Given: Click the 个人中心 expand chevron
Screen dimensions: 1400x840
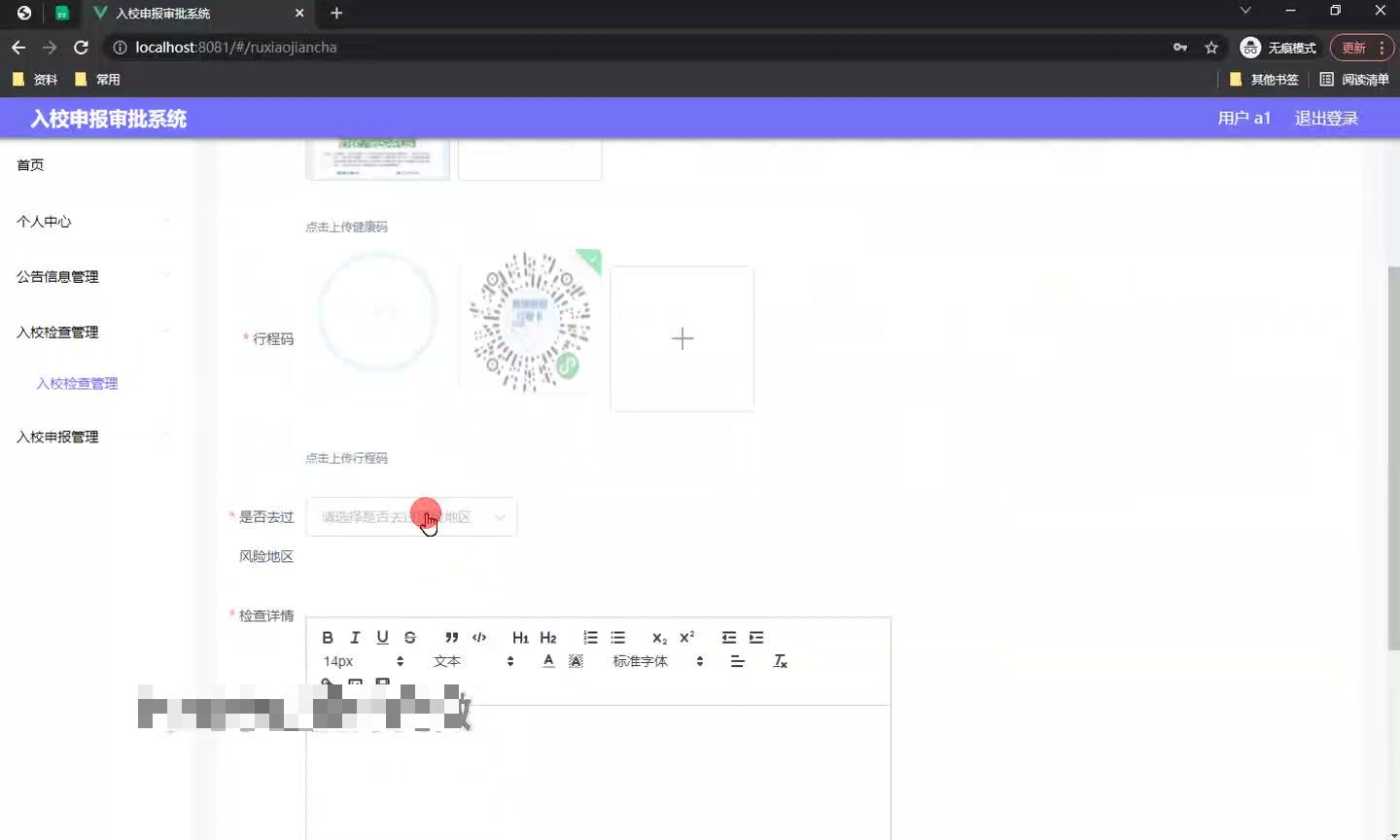Looking at the screenshot, I should coord(166,222).
